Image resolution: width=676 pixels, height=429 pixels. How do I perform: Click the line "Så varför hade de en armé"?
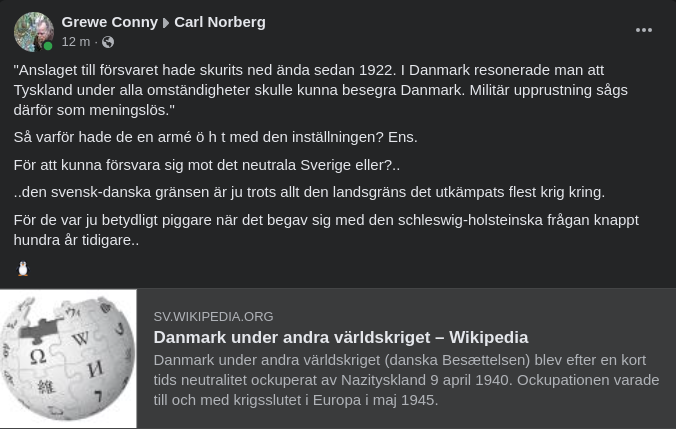coord(215,137)
